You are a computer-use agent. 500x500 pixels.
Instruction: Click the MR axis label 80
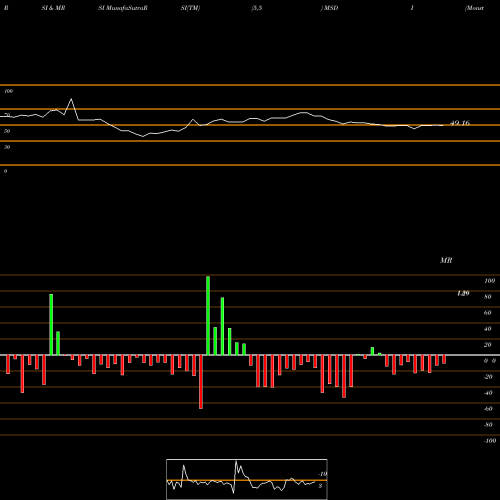tap(488, 297)
